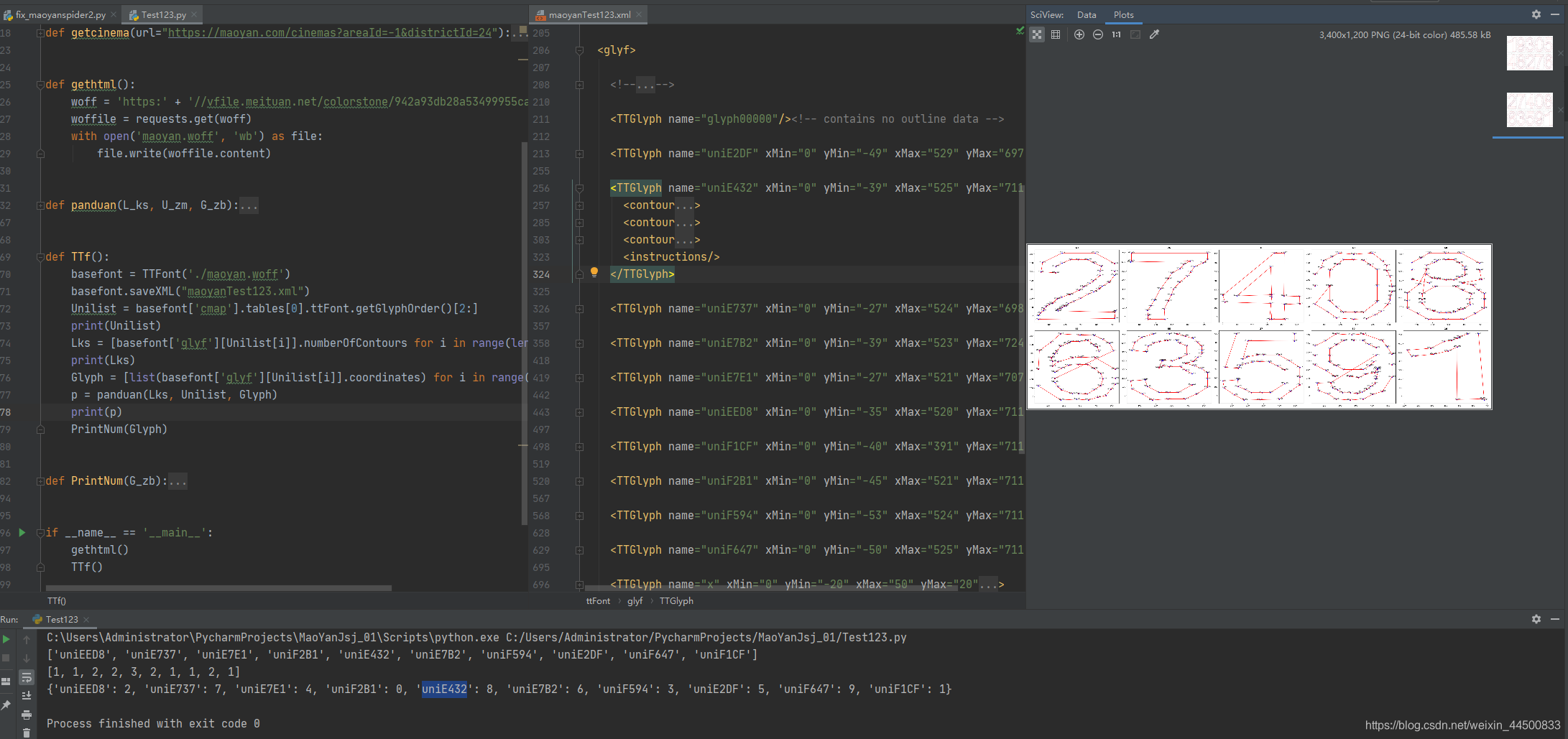Image resolution: width=1568 pixels, height=739 pixels.
Task: Collapse the glyf XML element
Action: tap(579, 50)
